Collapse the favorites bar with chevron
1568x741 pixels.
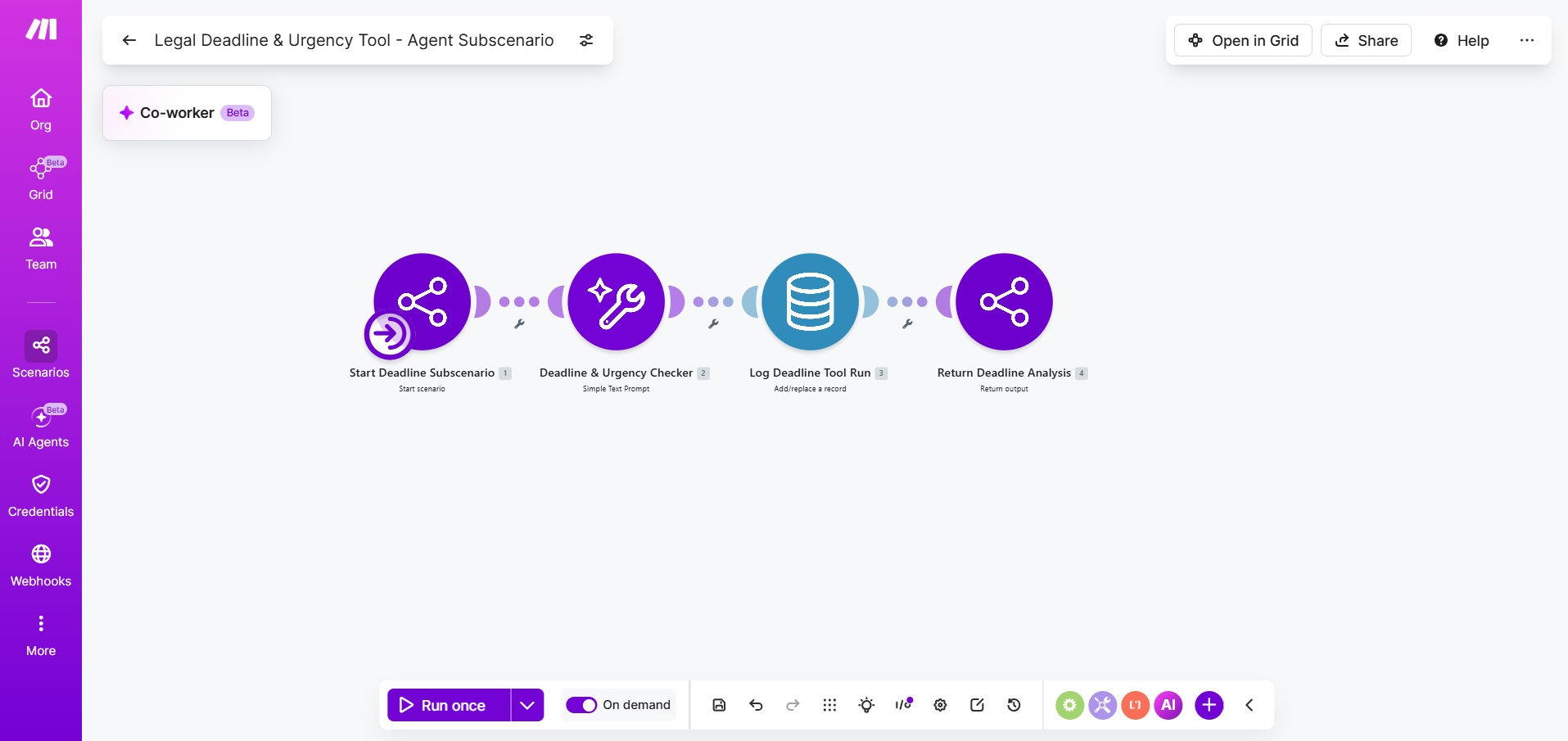point(1249,705)
